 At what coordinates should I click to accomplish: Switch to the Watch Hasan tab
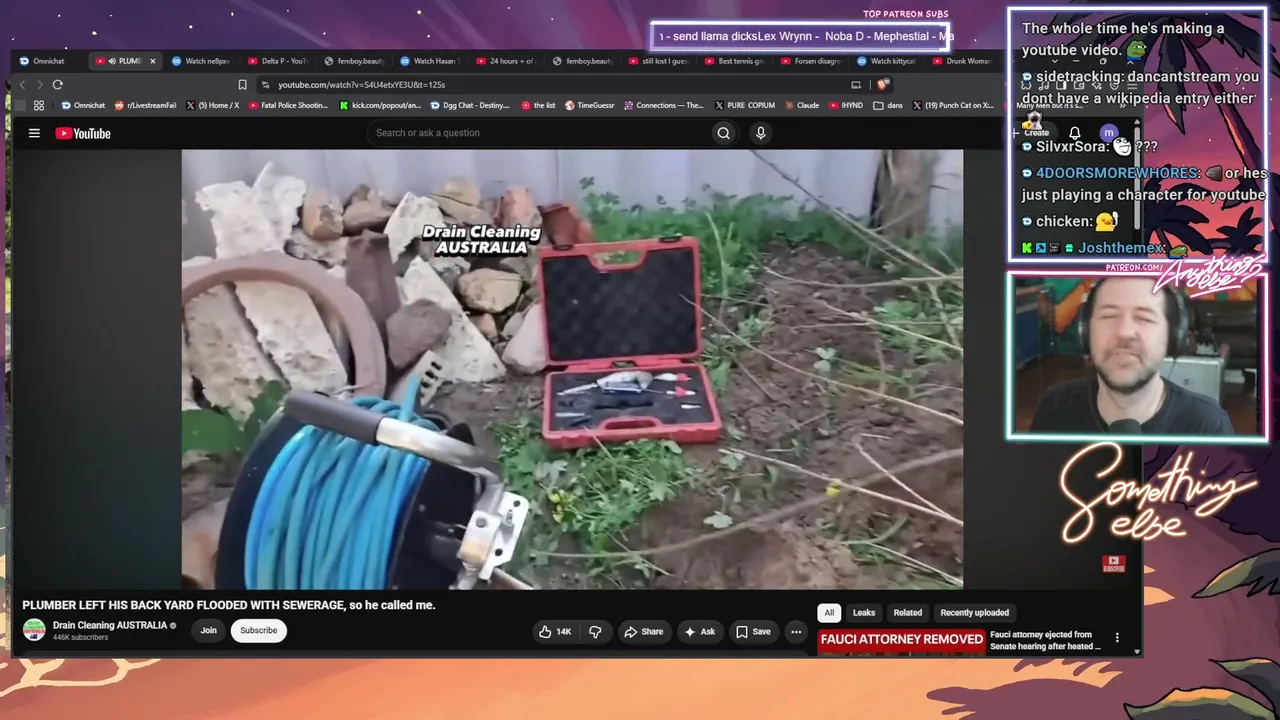pos(430,61)
